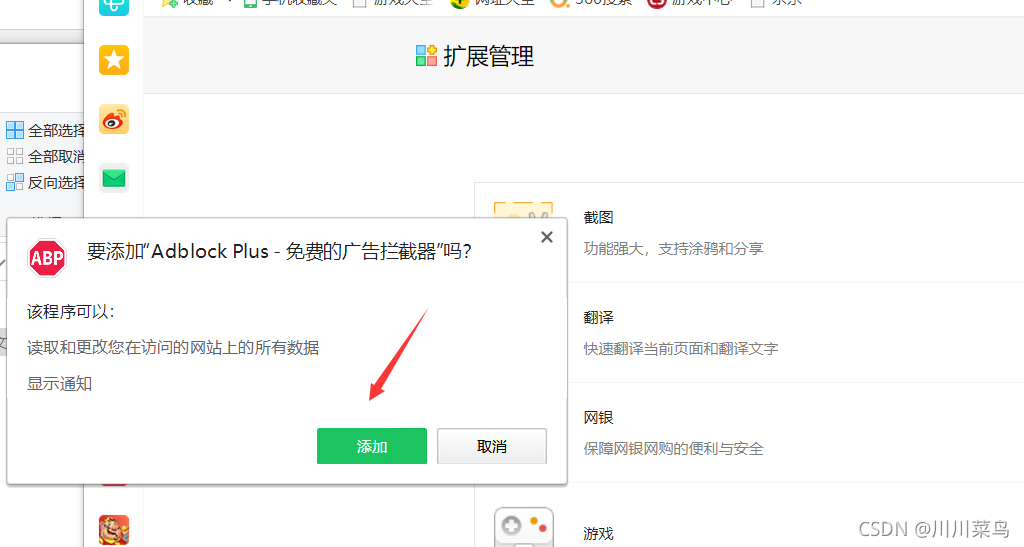Click the teal icon atop sidebar

(114, 7)
